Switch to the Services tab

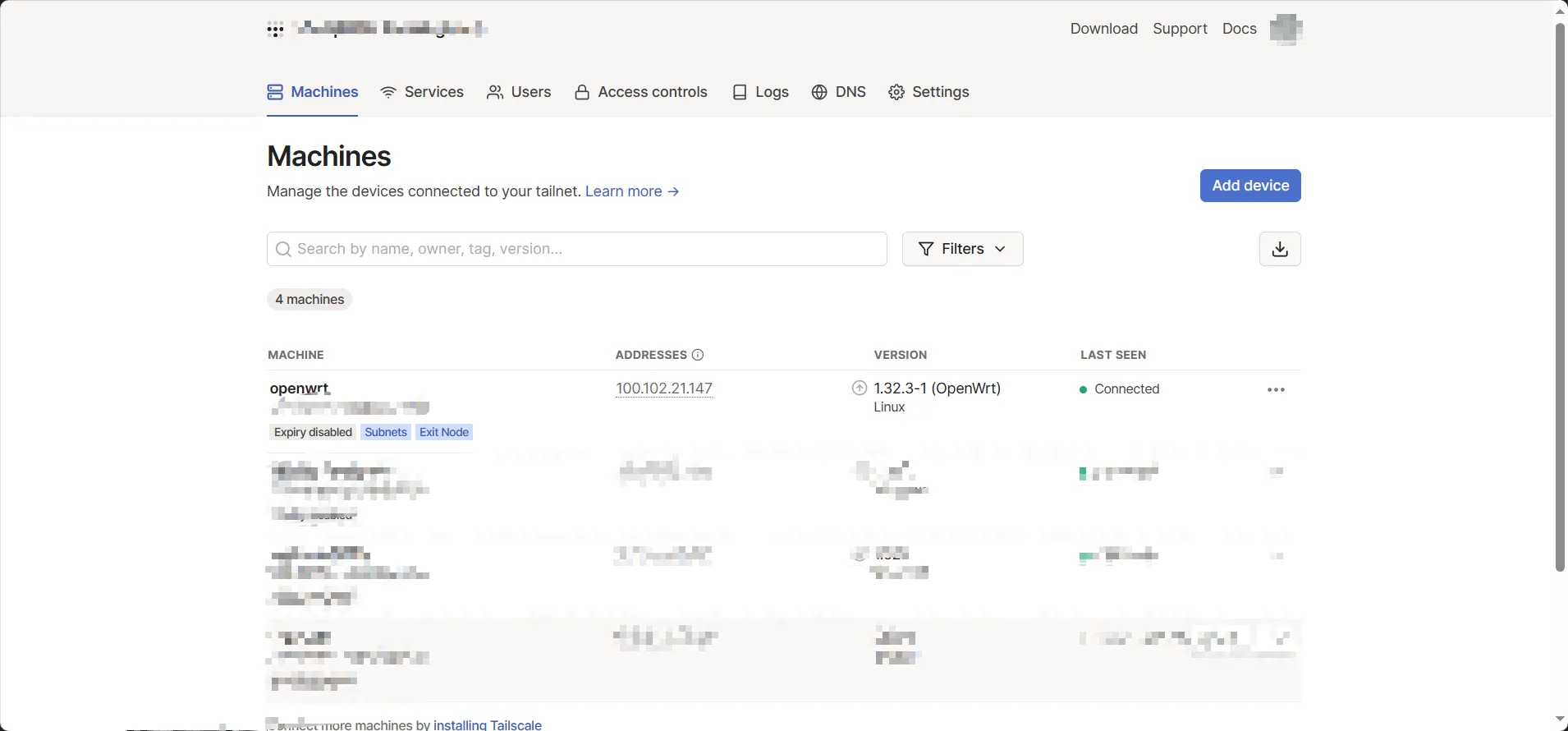point(422,92)
